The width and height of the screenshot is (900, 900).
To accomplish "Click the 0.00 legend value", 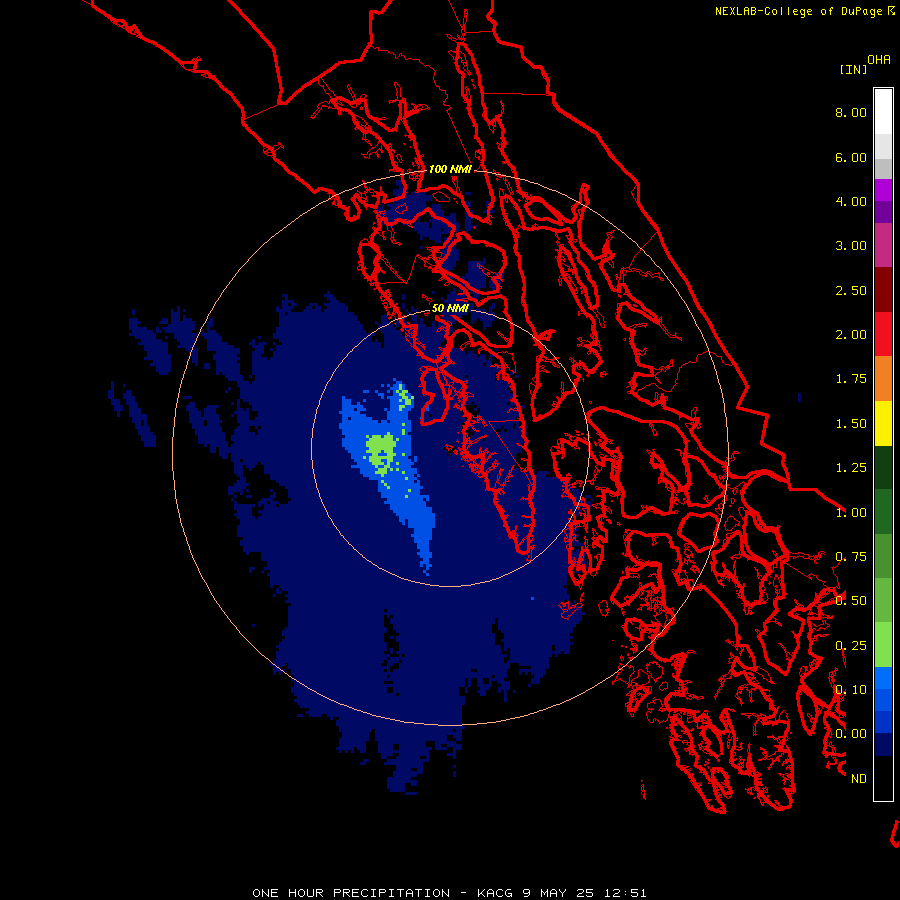I will point(851,734).
